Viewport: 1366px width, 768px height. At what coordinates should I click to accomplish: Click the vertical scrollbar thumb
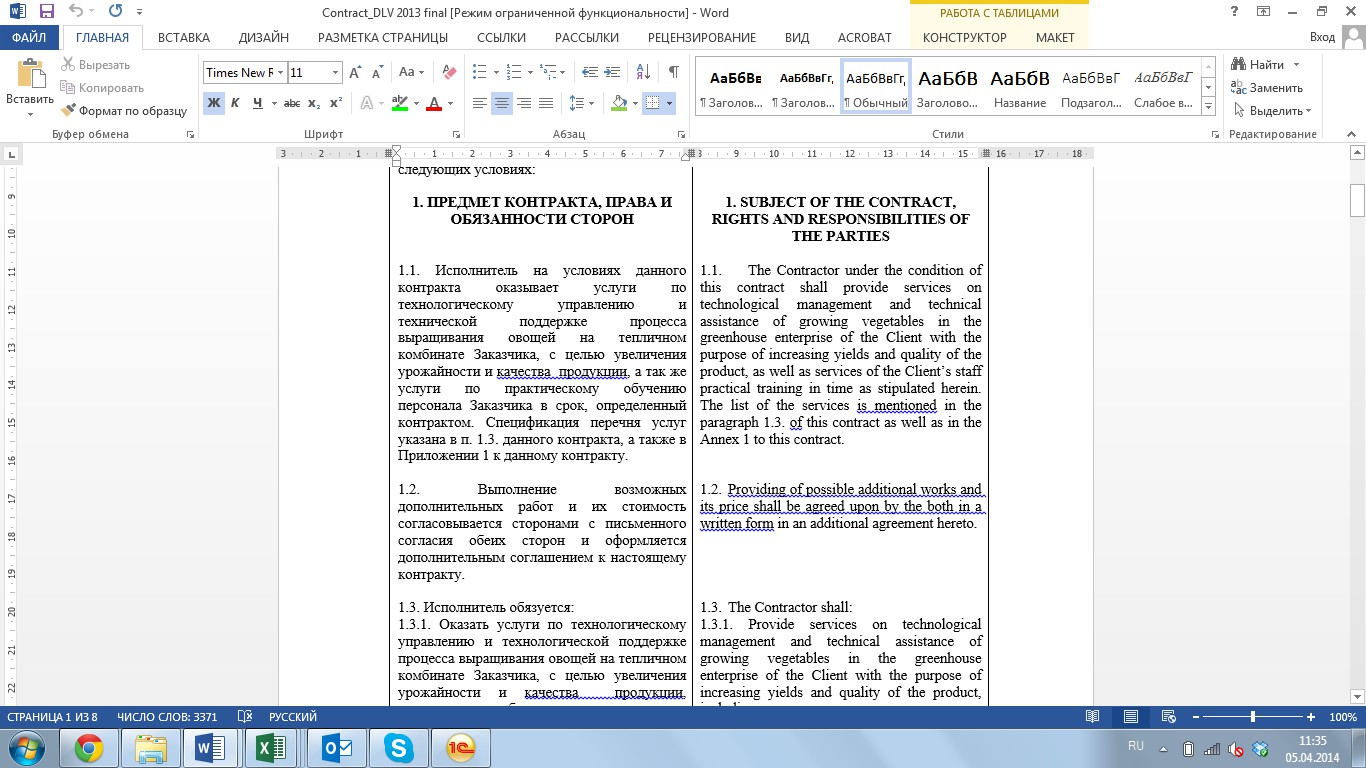[x=1357, y=200]
